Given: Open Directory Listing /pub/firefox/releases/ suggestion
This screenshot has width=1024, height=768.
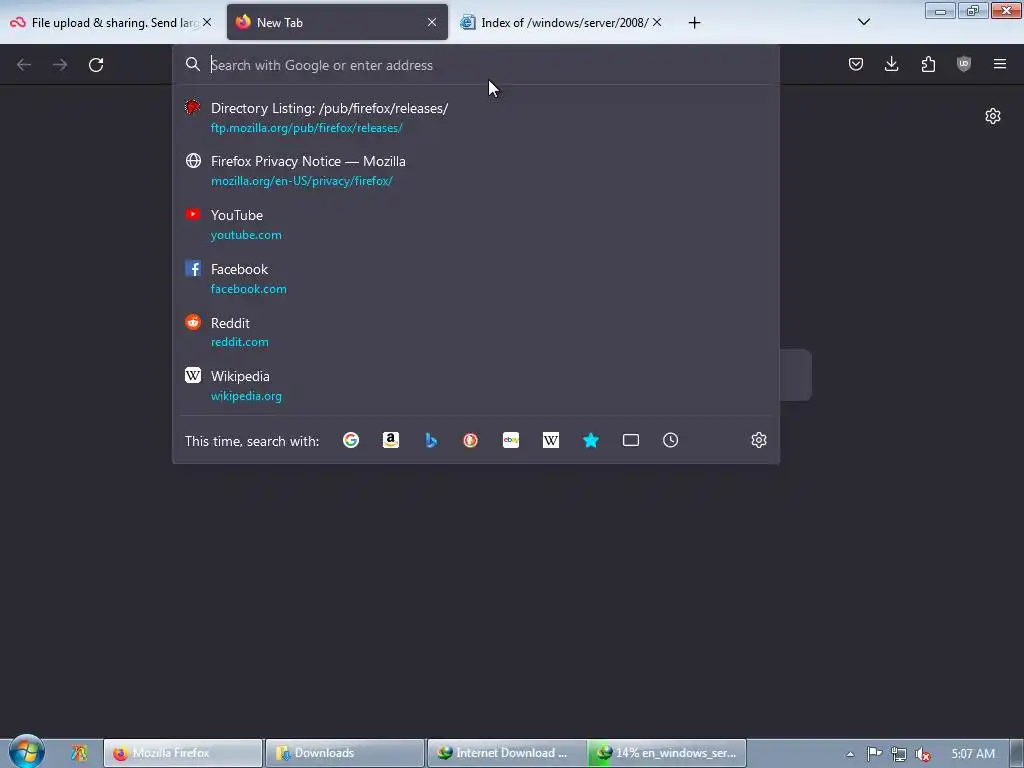Looking at the screenshot, I should pyautogui.click(x=475, y=118).
